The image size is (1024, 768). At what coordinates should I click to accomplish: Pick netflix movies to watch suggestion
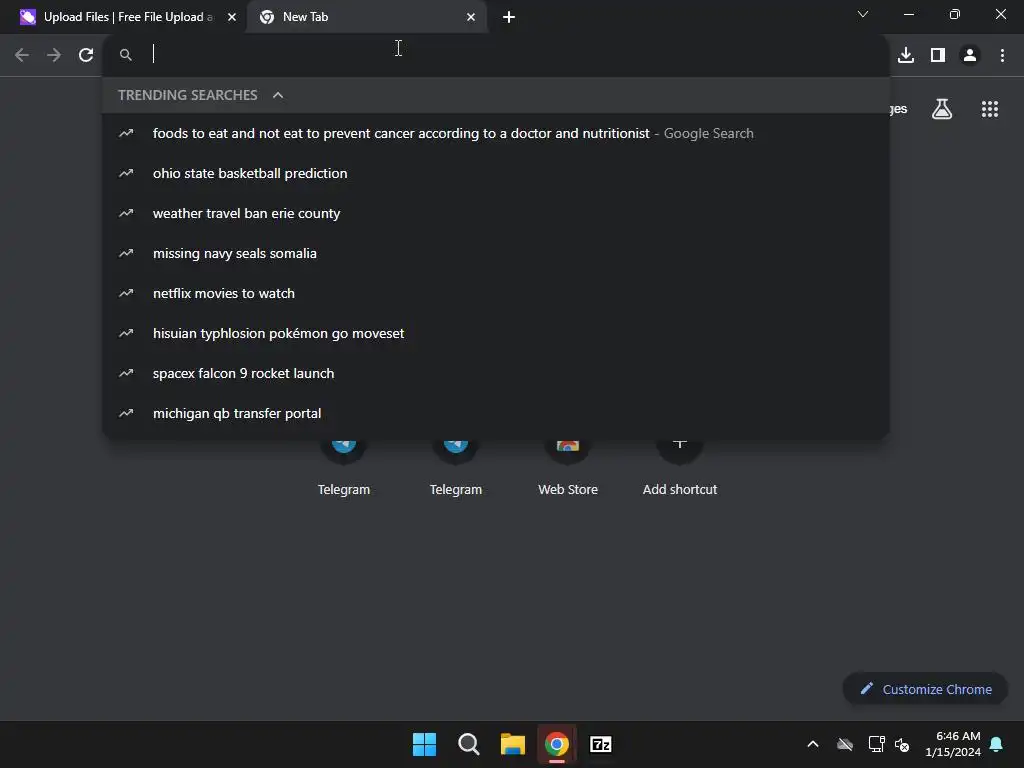(496, 293)
